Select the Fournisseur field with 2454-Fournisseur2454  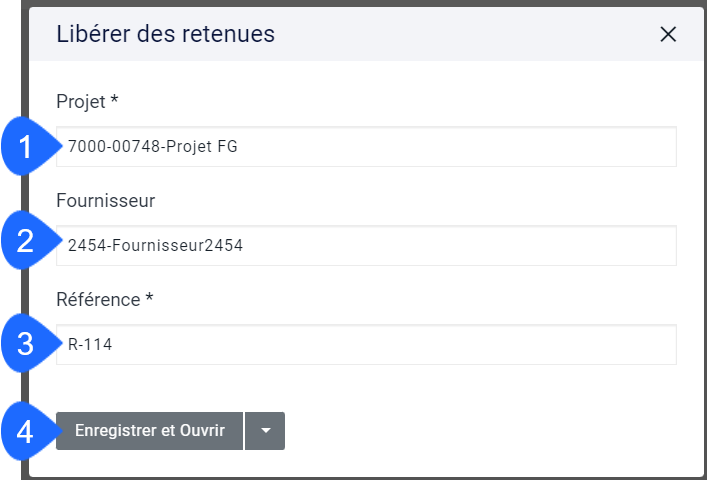tap(366, 246)
